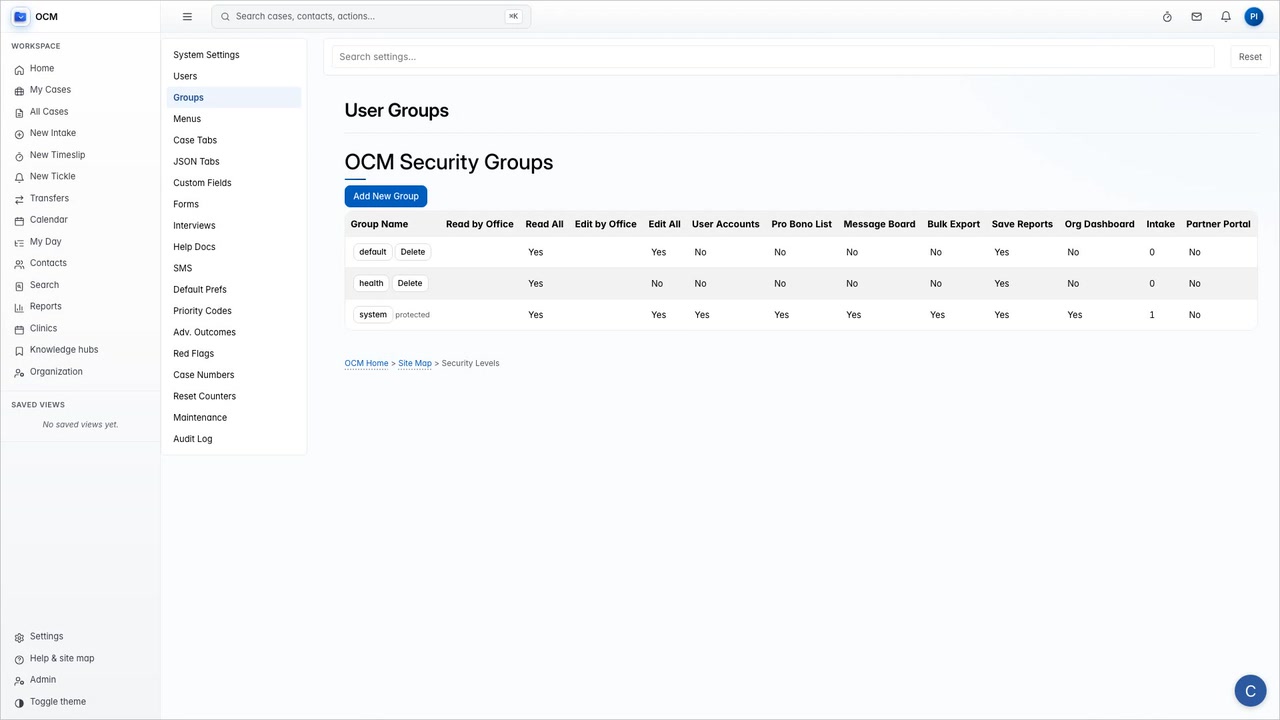Focus the Search settings field
This screenshot has width=1280, height=720.
[773, 57]
